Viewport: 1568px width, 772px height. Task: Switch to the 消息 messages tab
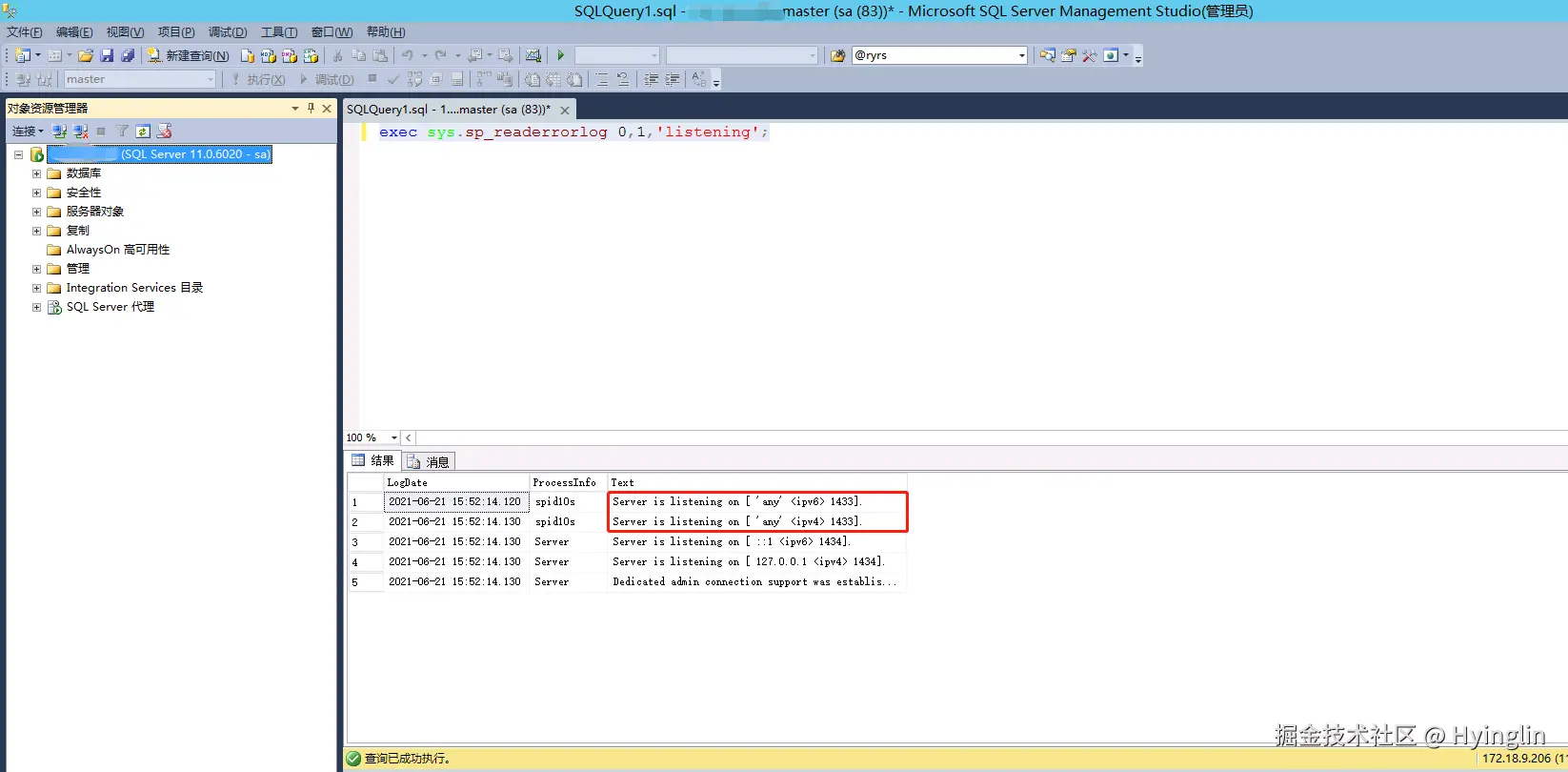[428, 462]
